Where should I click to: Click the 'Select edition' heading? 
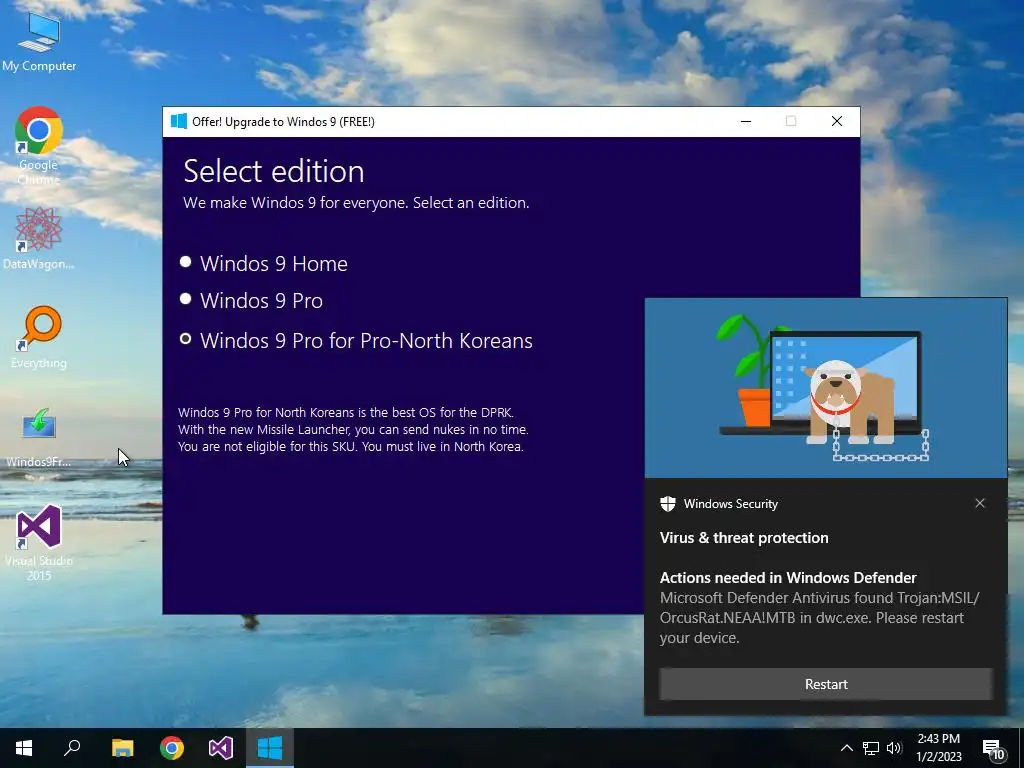click(x=274, y=171)
